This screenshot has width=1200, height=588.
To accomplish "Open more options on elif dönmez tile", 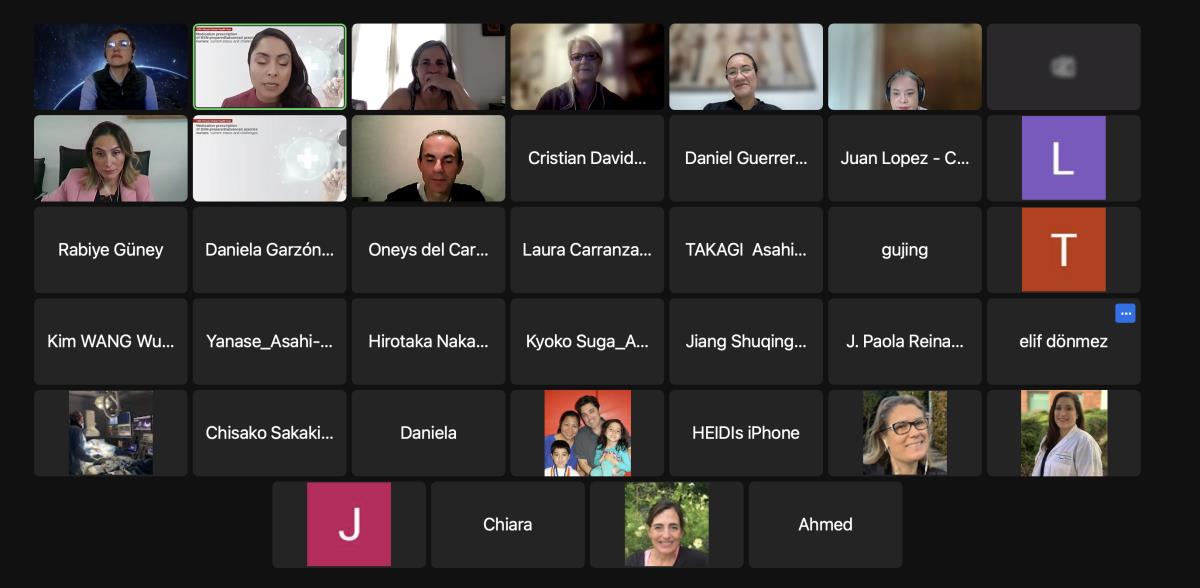I will click(1125, 313).
